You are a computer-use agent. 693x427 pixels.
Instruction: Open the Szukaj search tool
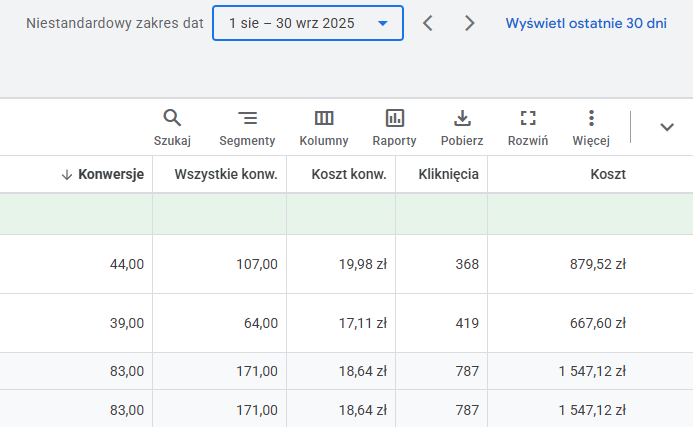(172, 127)
